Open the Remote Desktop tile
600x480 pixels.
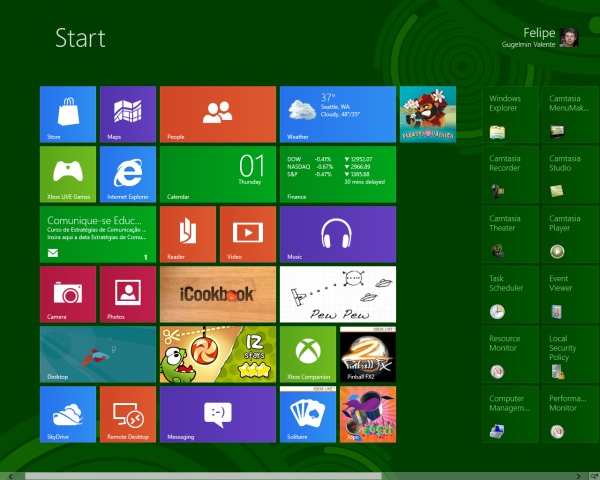pyautogui.click(x=128, y=415)
